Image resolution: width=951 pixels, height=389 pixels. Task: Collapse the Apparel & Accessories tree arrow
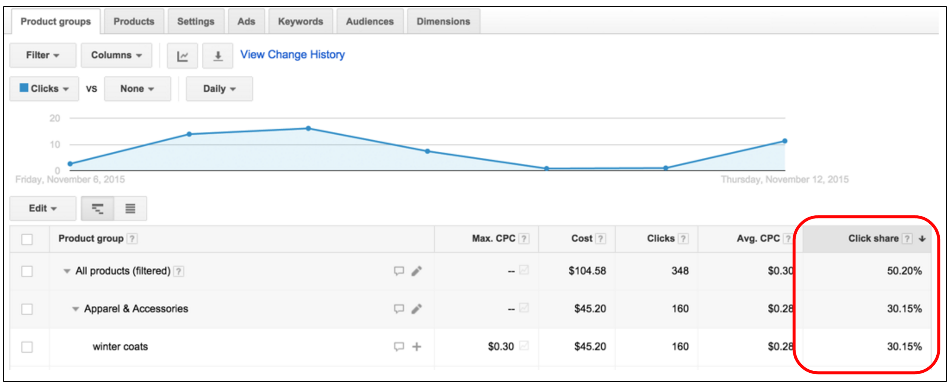click(x=76, y=309)
